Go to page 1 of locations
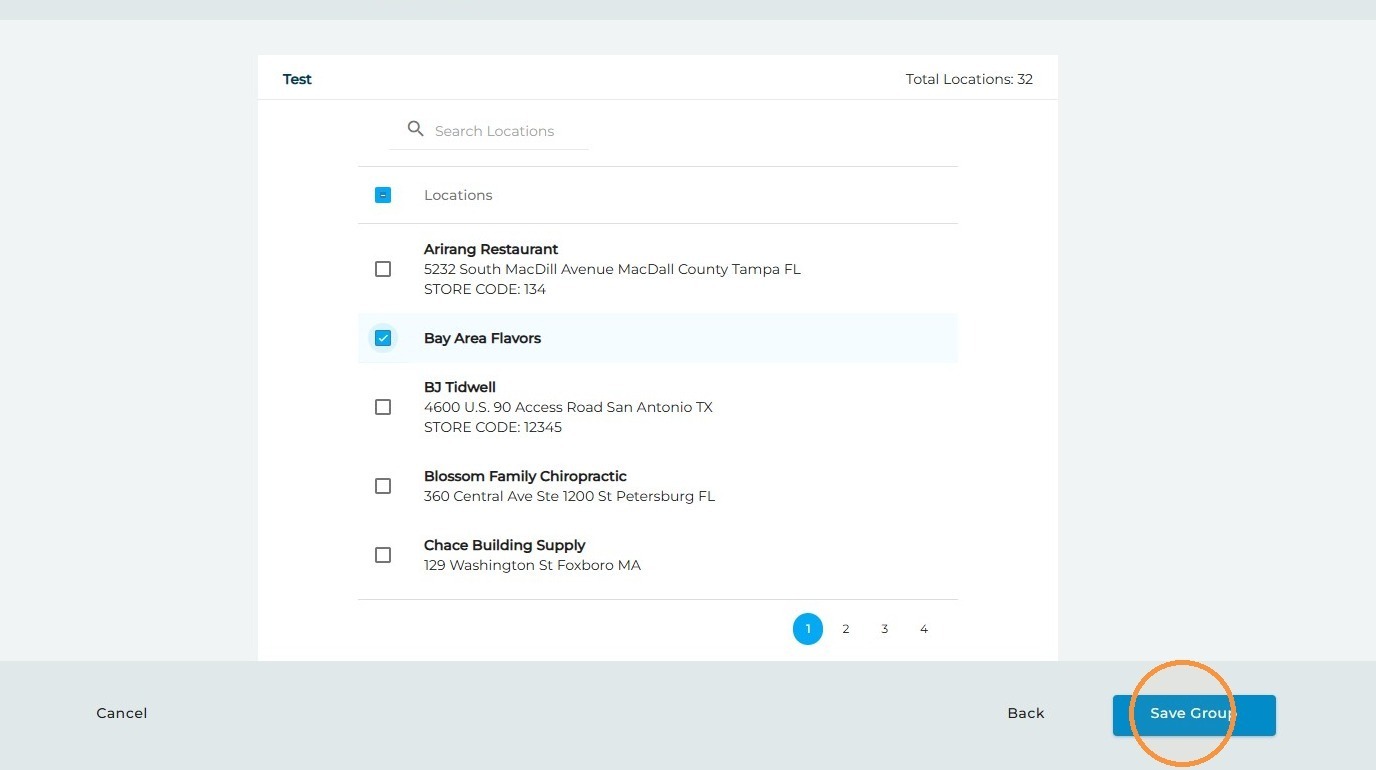 point(808,629)
